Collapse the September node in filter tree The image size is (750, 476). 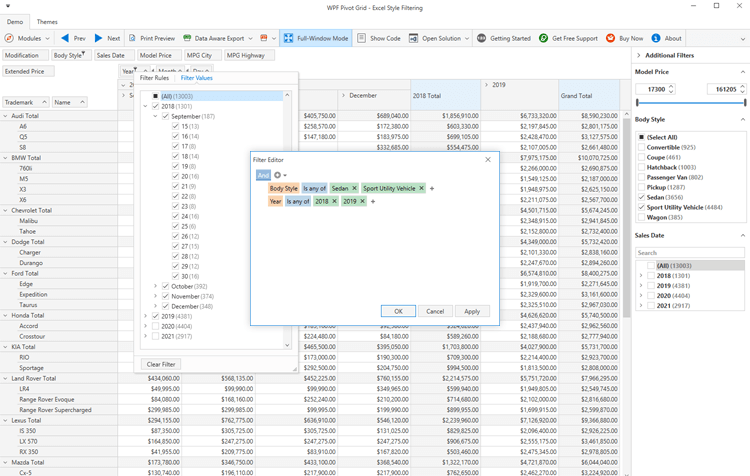(x=156, y=117)
